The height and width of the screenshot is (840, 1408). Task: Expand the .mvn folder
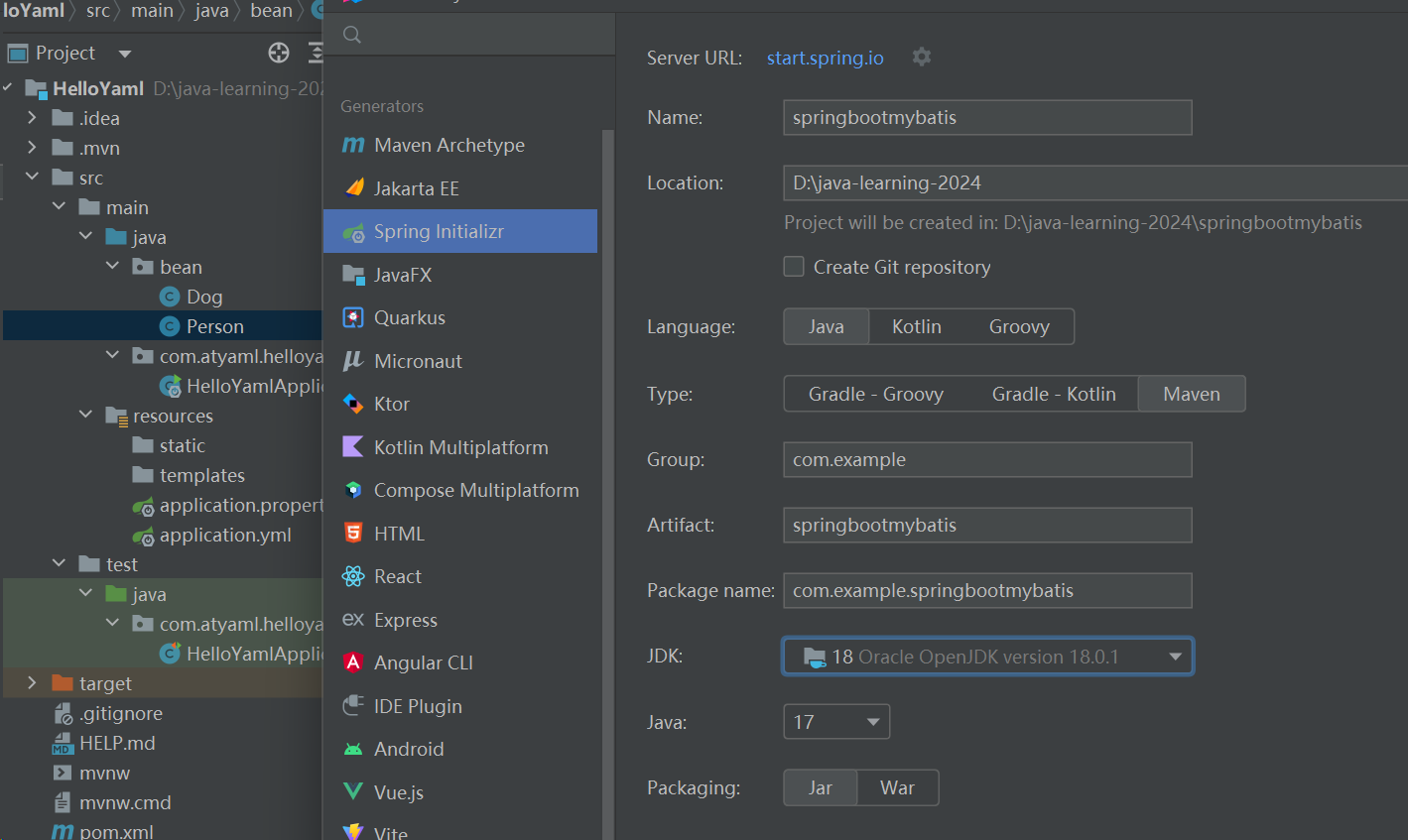pos(32,148)
